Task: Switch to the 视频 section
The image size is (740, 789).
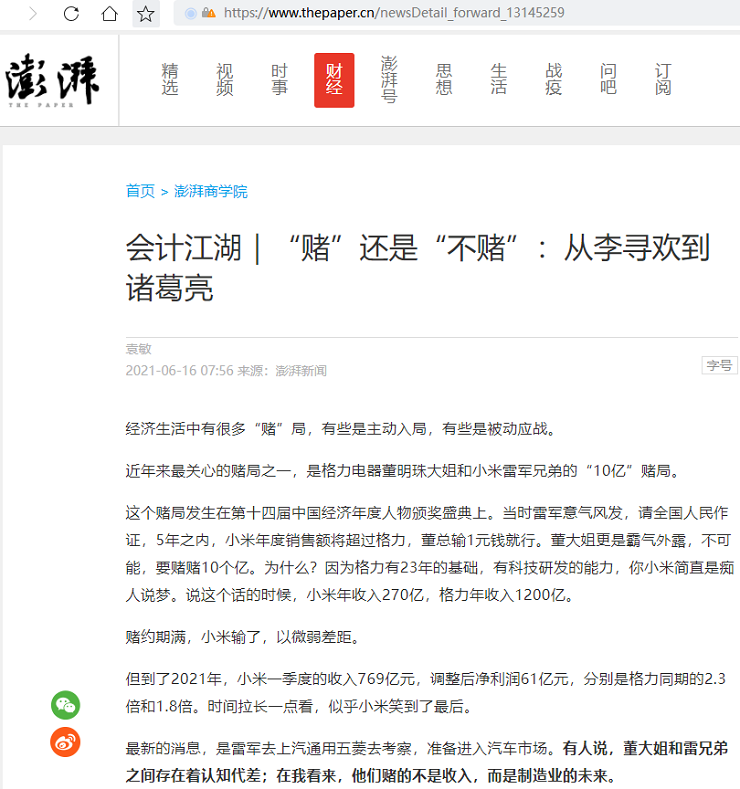Action: tap(225, 80)
